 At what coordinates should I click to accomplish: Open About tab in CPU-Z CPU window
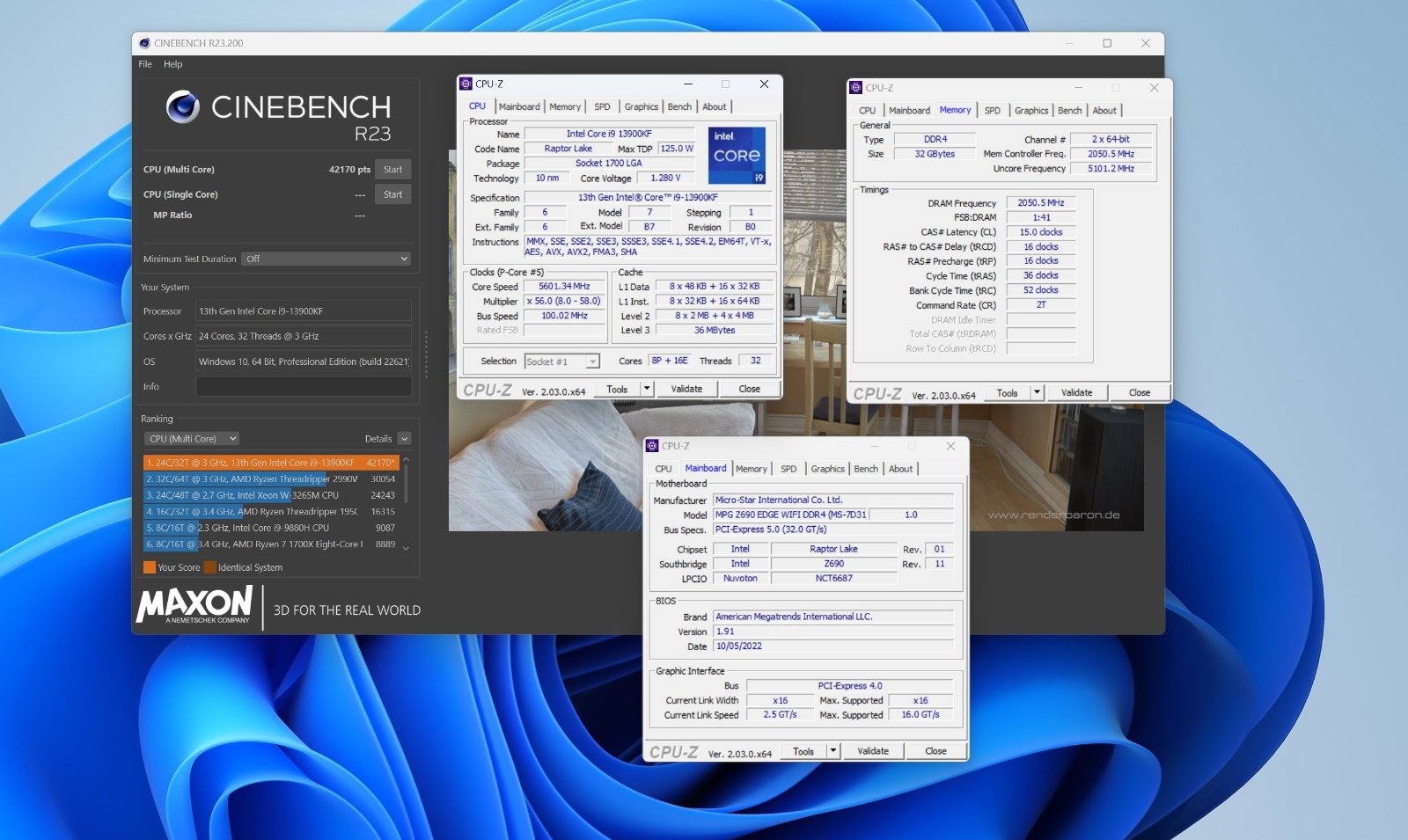click(715, 106)
